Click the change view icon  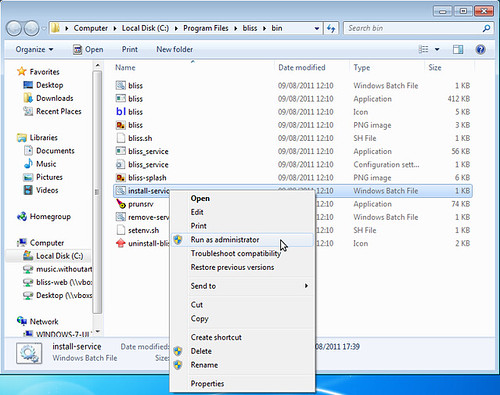point(423,50)
